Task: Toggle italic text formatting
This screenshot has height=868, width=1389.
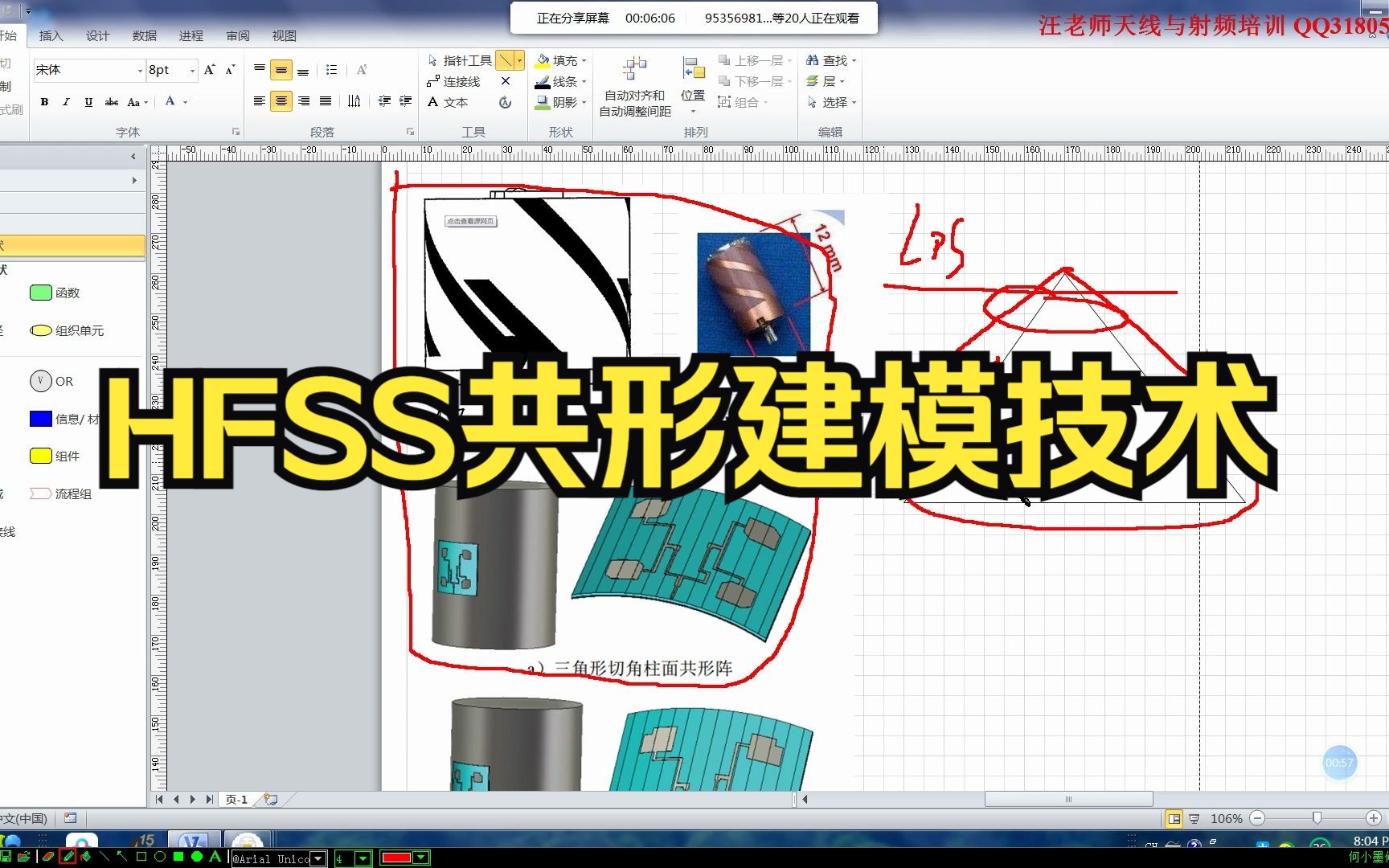Action: pyautogui.click(x=67, y=102)
